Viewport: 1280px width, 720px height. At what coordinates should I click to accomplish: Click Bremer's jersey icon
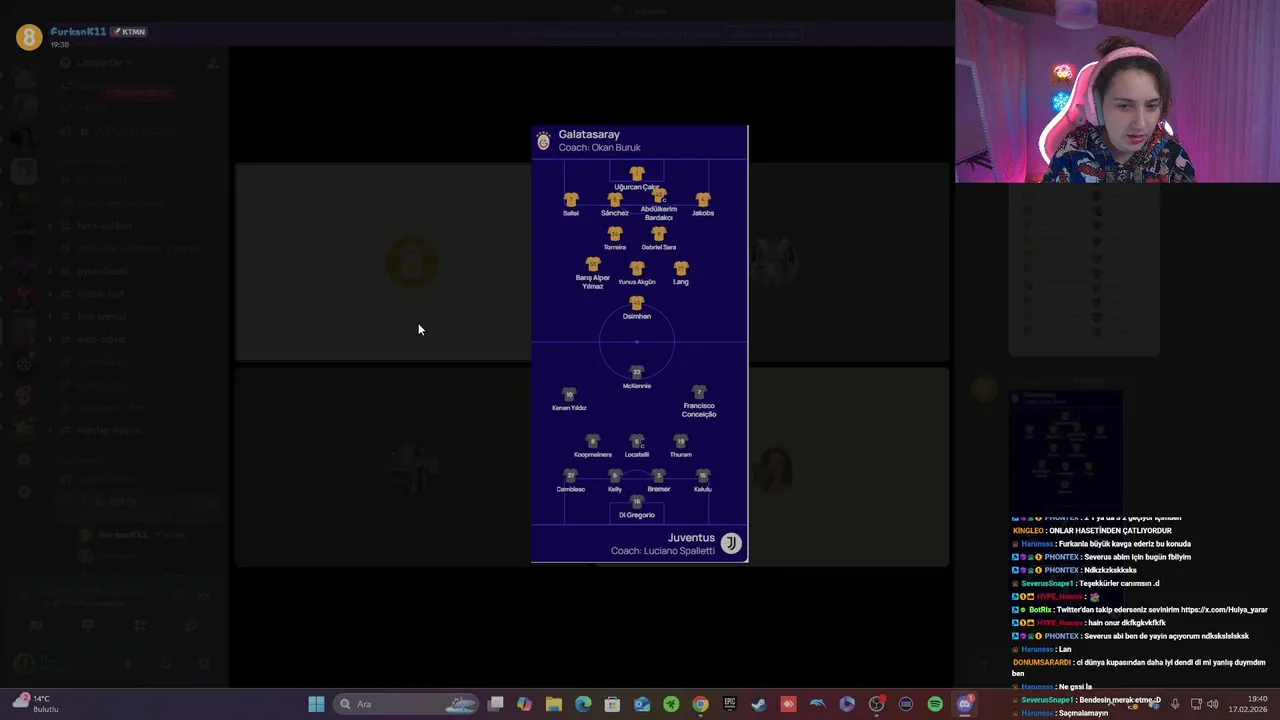[x=659, y=476]
